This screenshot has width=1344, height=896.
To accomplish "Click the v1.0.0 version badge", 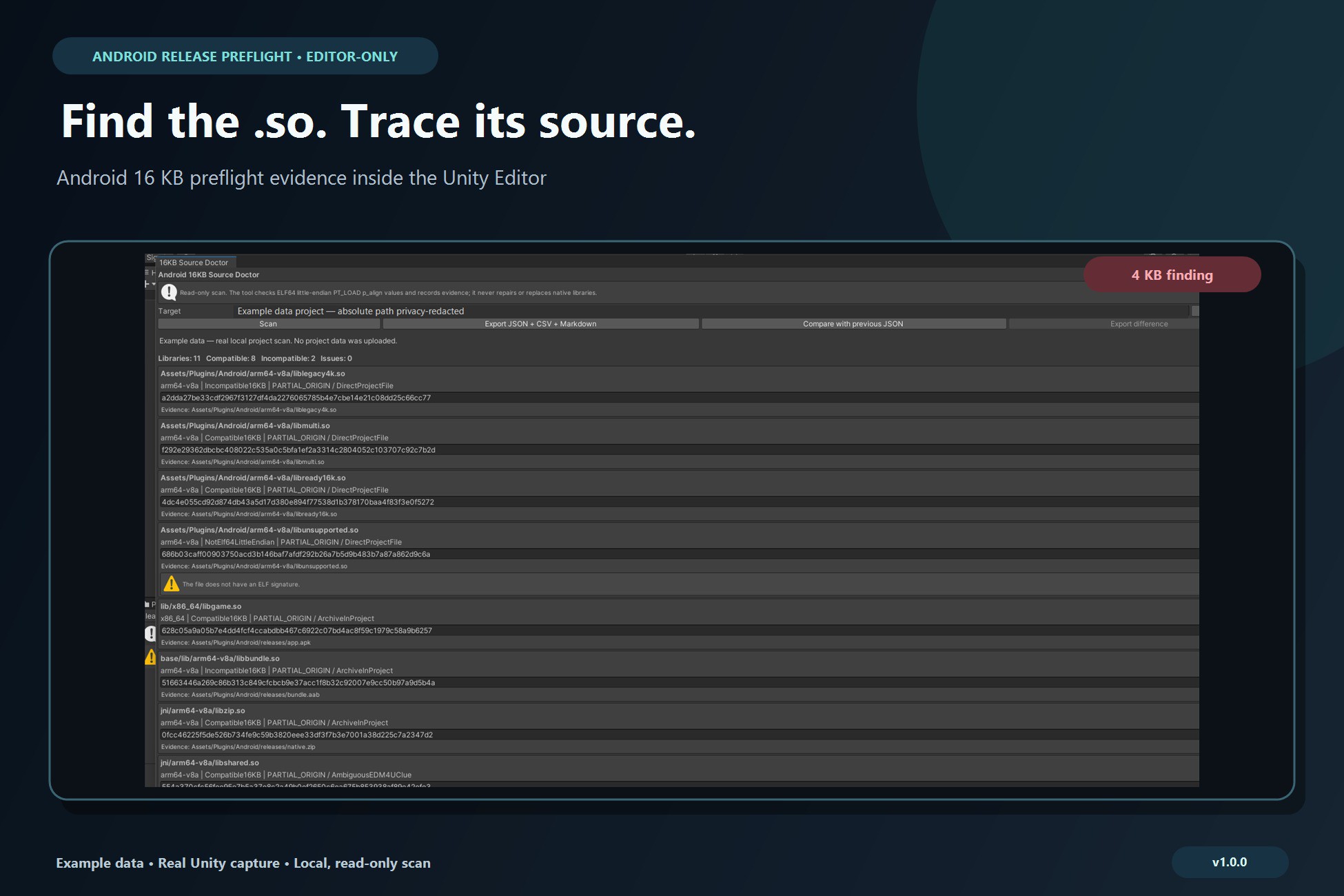I will [1230, 862].
